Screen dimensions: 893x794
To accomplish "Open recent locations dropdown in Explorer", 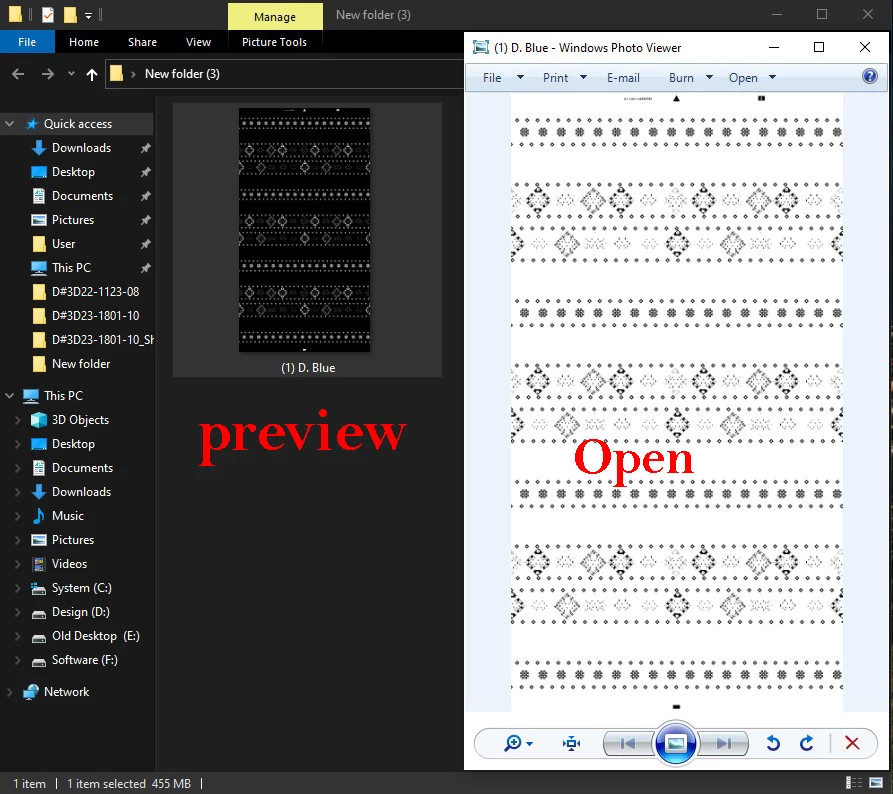I will pos(71,74).
